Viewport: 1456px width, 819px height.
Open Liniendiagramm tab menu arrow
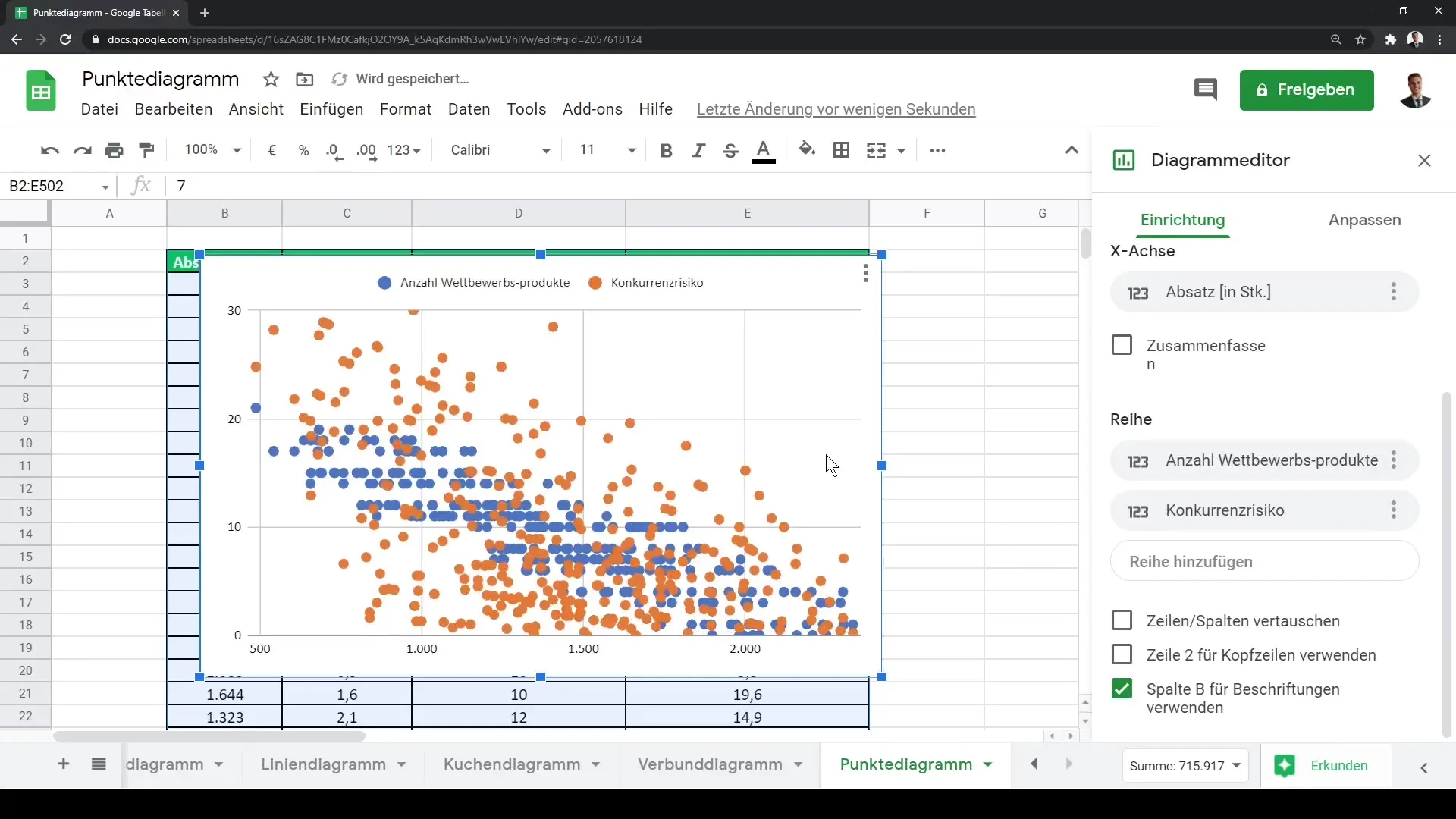click(401, 765)
